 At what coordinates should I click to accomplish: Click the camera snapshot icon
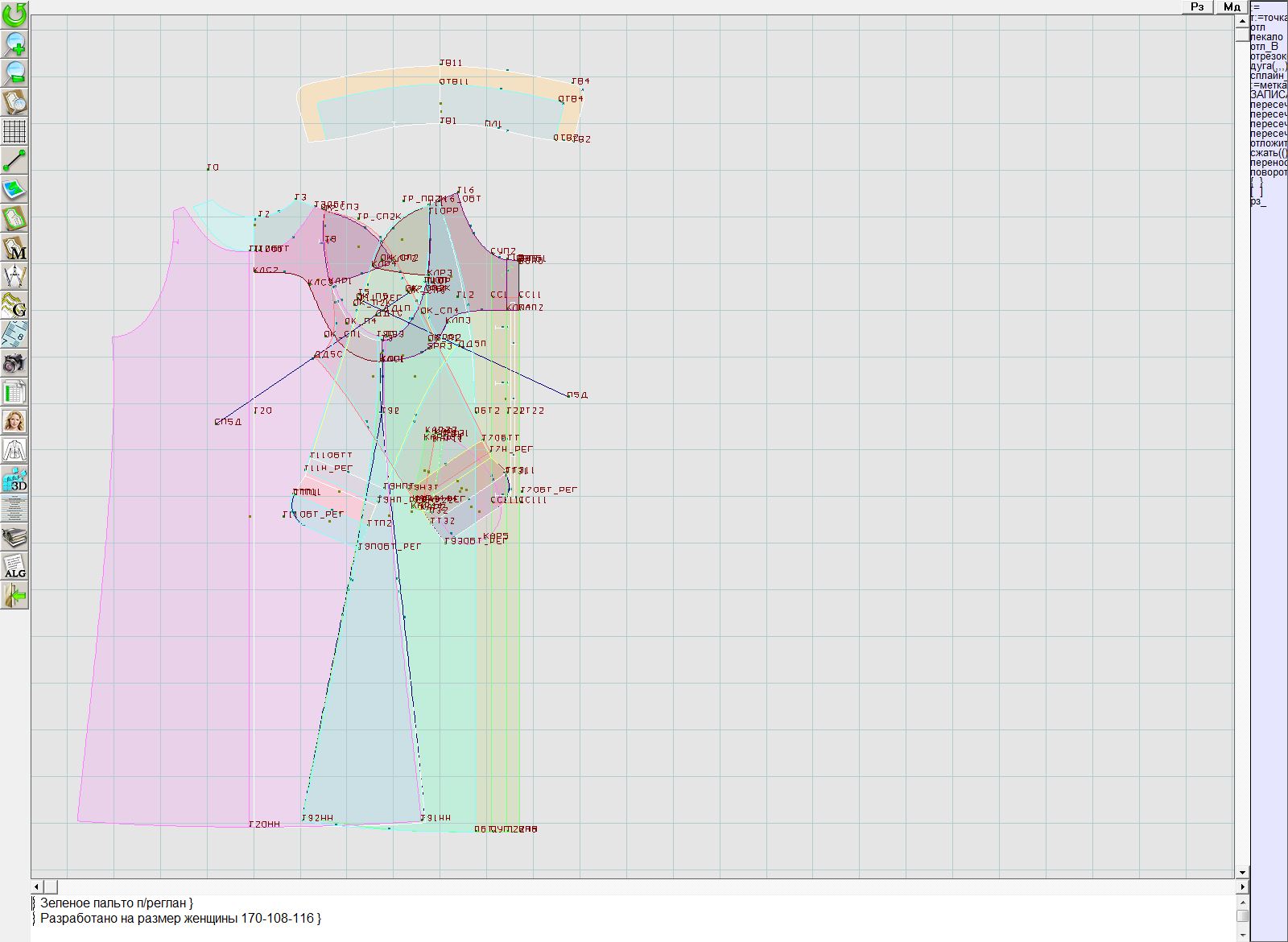14,363
